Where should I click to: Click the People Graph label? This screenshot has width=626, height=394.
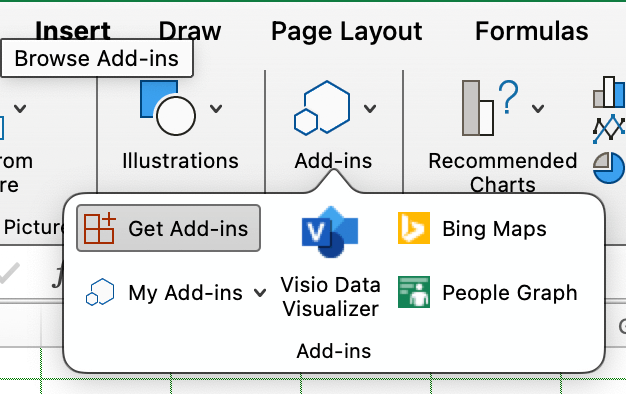[510, 293]
